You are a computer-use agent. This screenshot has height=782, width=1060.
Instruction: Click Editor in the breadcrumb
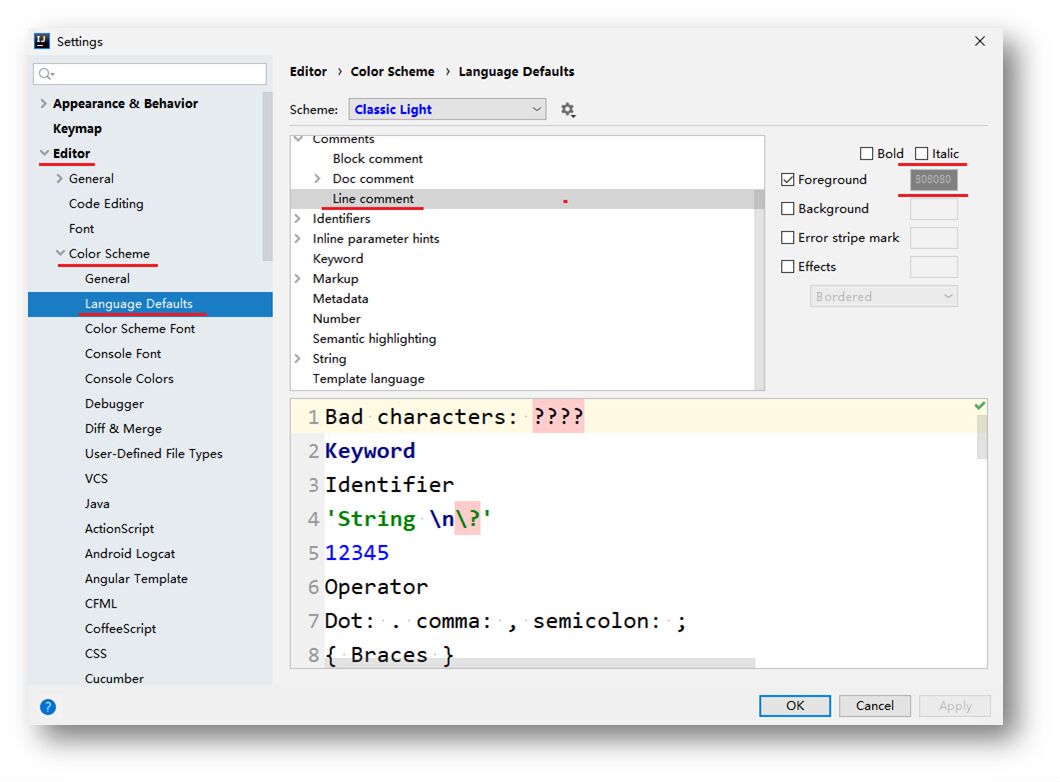pos(308,72)
